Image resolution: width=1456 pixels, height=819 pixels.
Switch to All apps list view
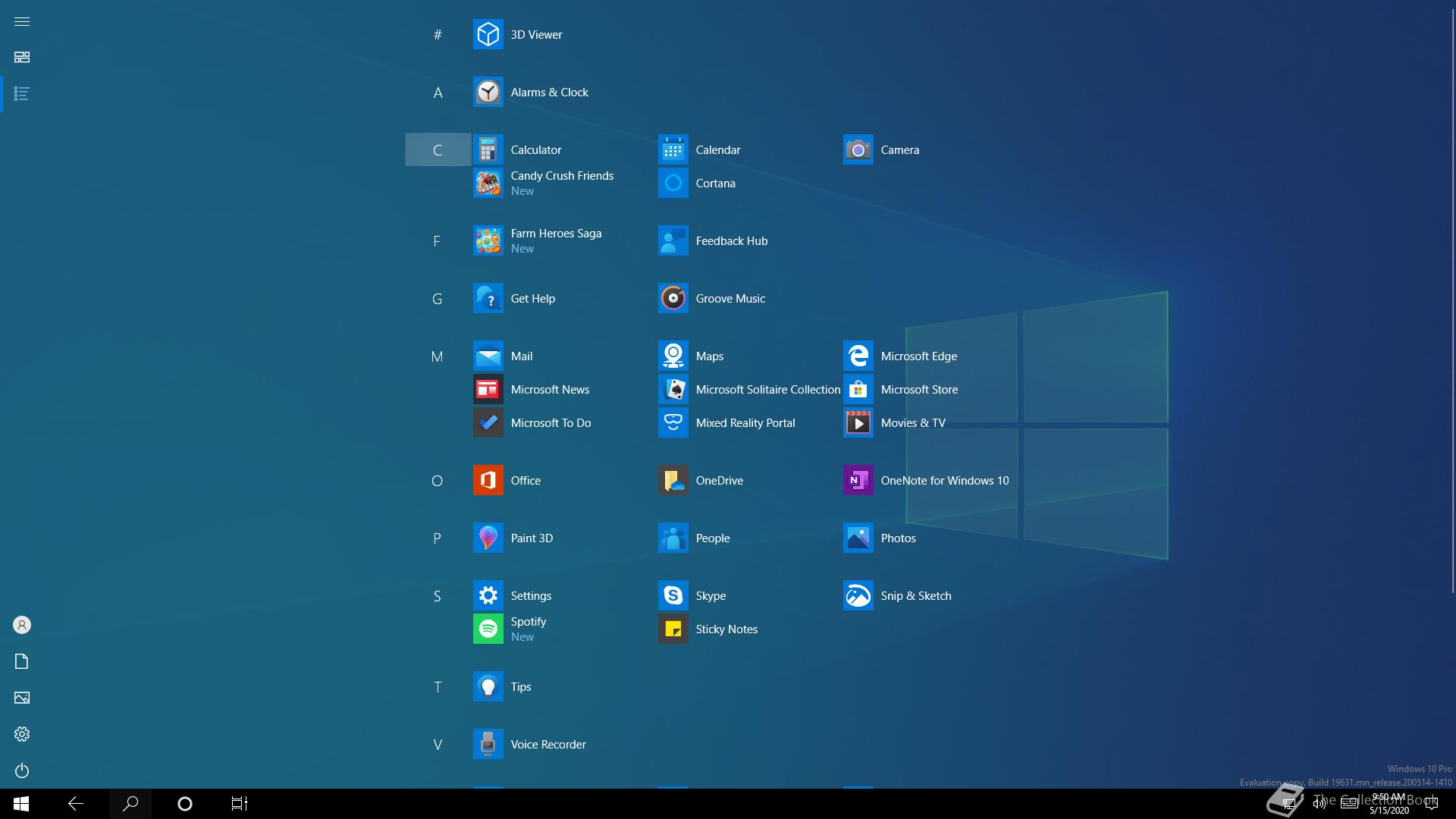click(x=22, y=94)
